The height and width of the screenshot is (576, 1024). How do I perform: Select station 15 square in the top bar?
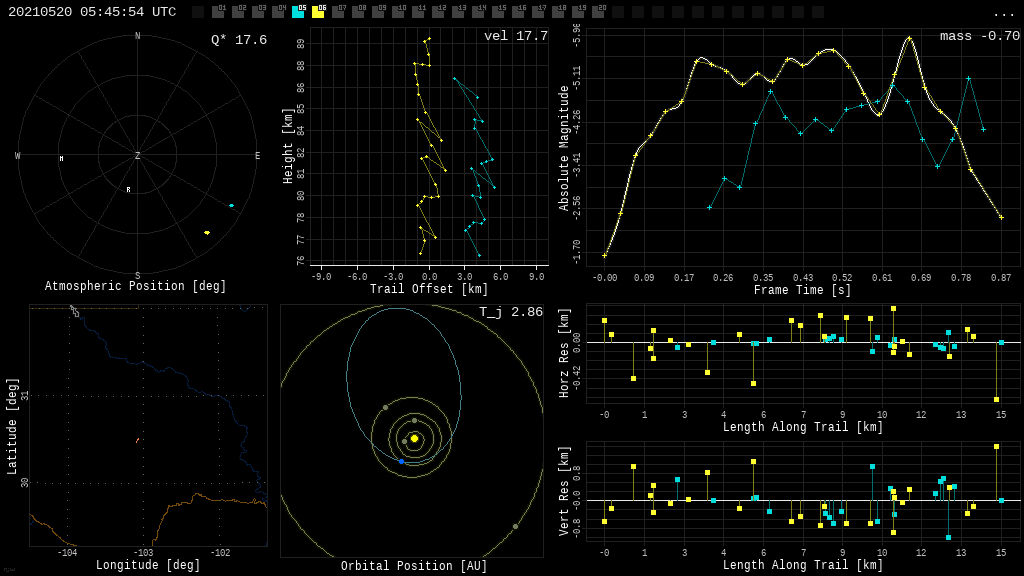(x=498, y=12)
